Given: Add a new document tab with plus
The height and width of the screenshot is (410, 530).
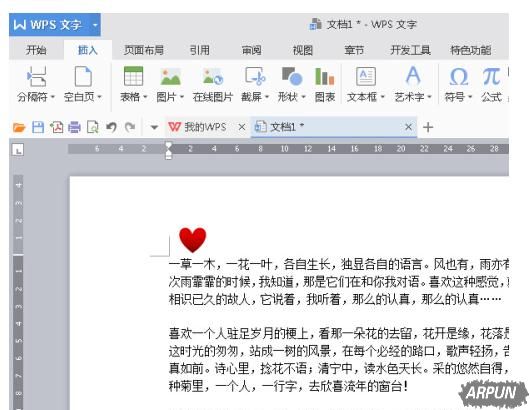Looking at the screenshot, I should click(x=428, y=127).
